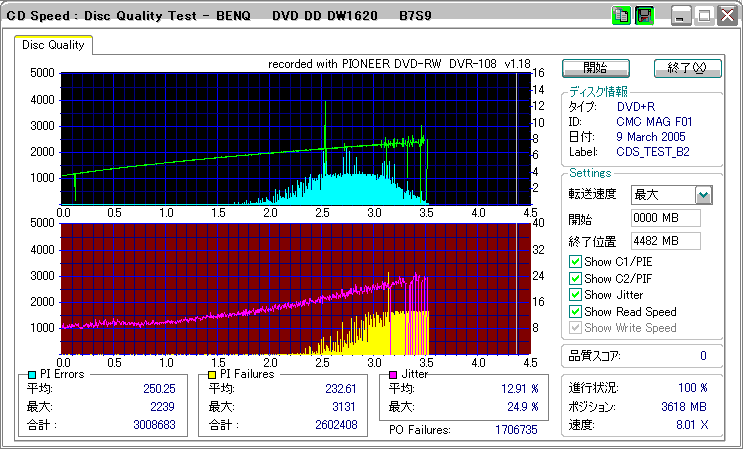Image resolution: width=743 pixels, height=449 pixels.
Task: Click the 終了 exit button
Action: tap(688, 68)
